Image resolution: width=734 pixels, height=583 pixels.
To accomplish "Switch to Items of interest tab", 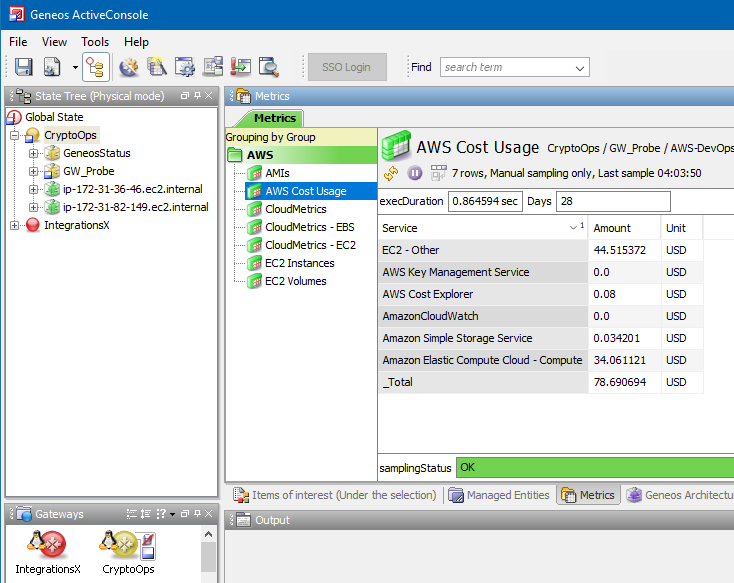I will [x=335, y=495].
